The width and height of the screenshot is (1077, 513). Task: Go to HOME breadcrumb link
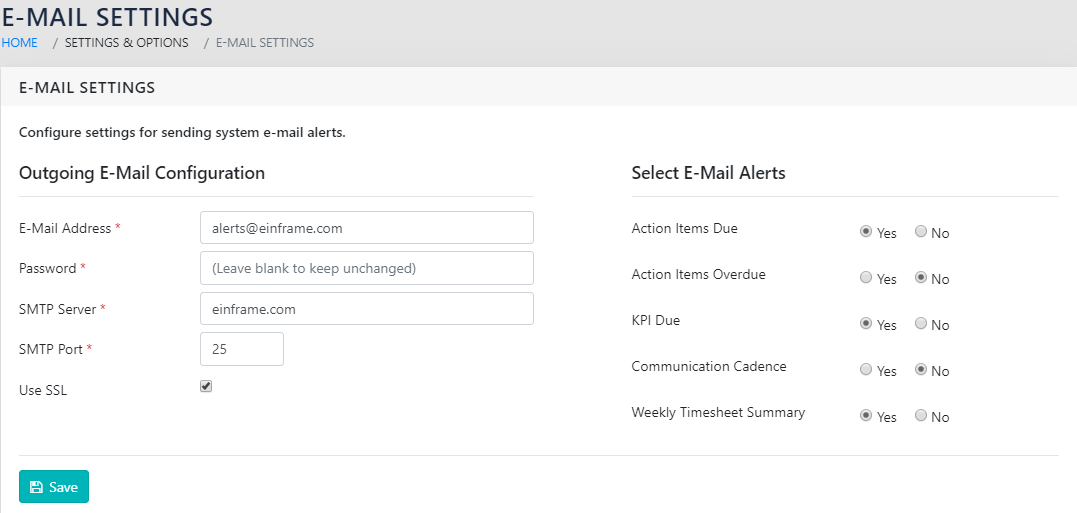19,43
